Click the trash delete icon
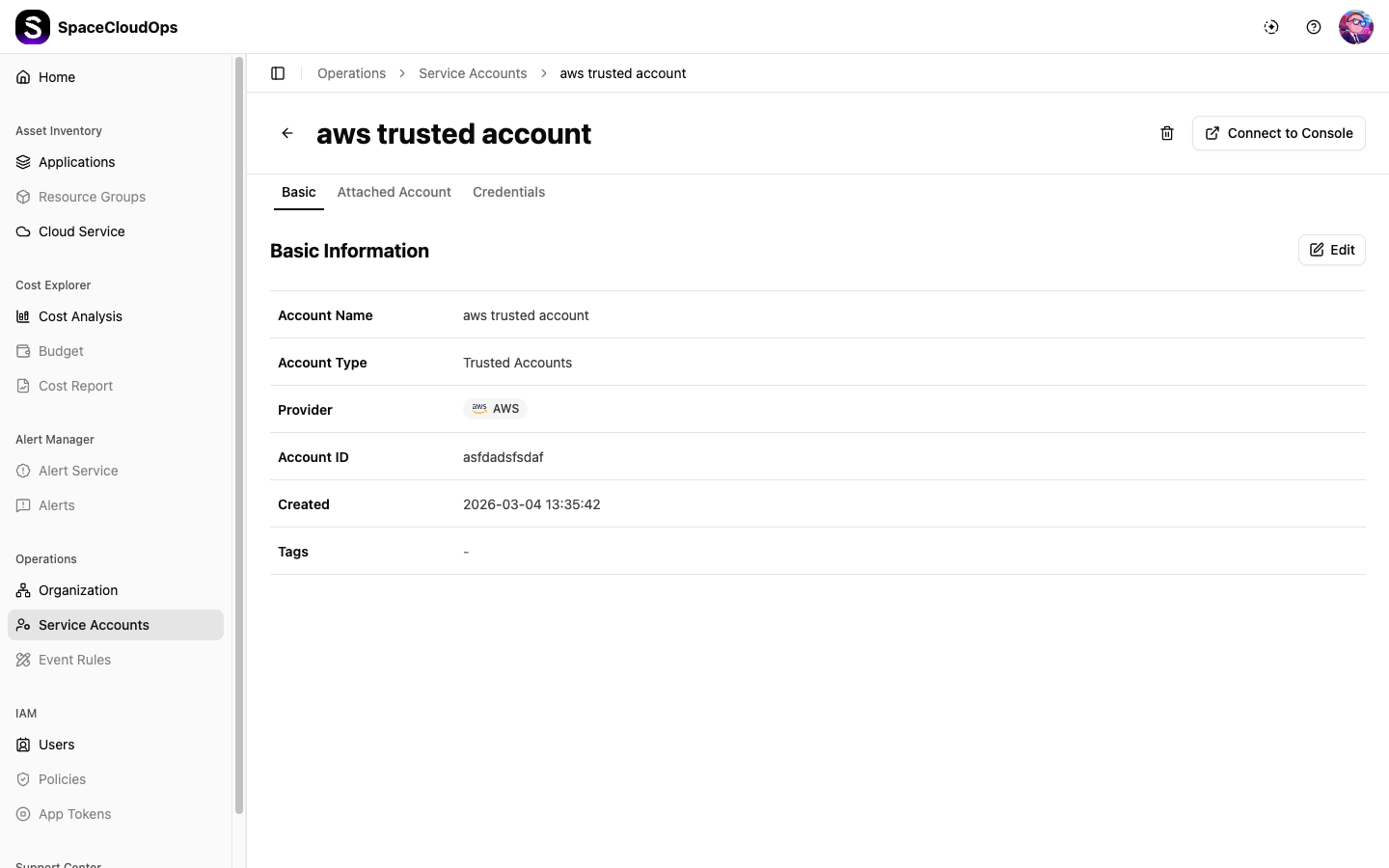 pyautogui.click(x=1167, y=133)
